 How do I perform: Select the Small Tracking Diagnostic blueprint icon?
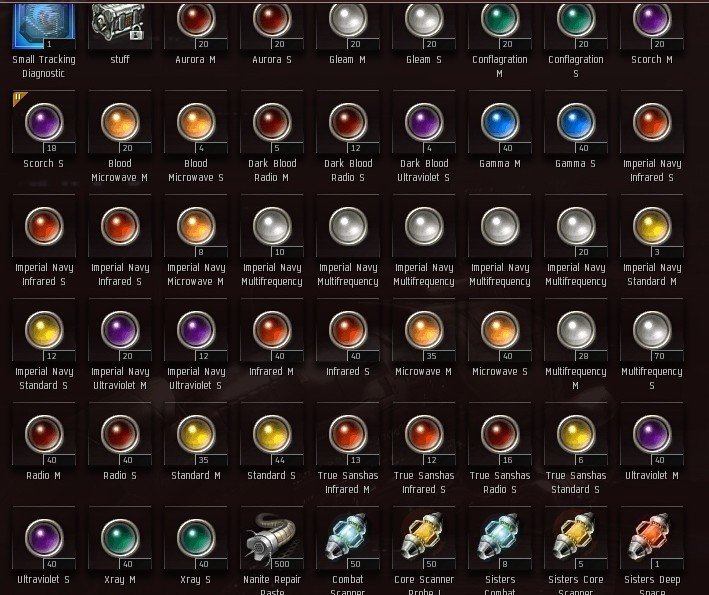click(44, 26)
